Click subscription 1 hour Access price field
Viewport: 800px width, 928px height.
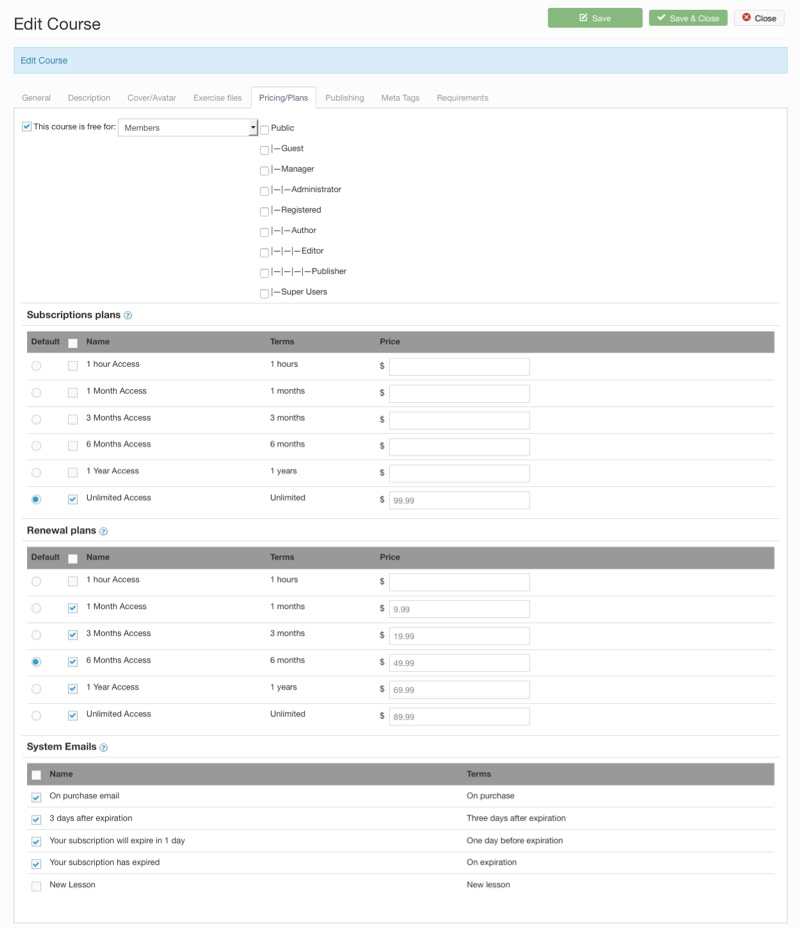(459, 366)
